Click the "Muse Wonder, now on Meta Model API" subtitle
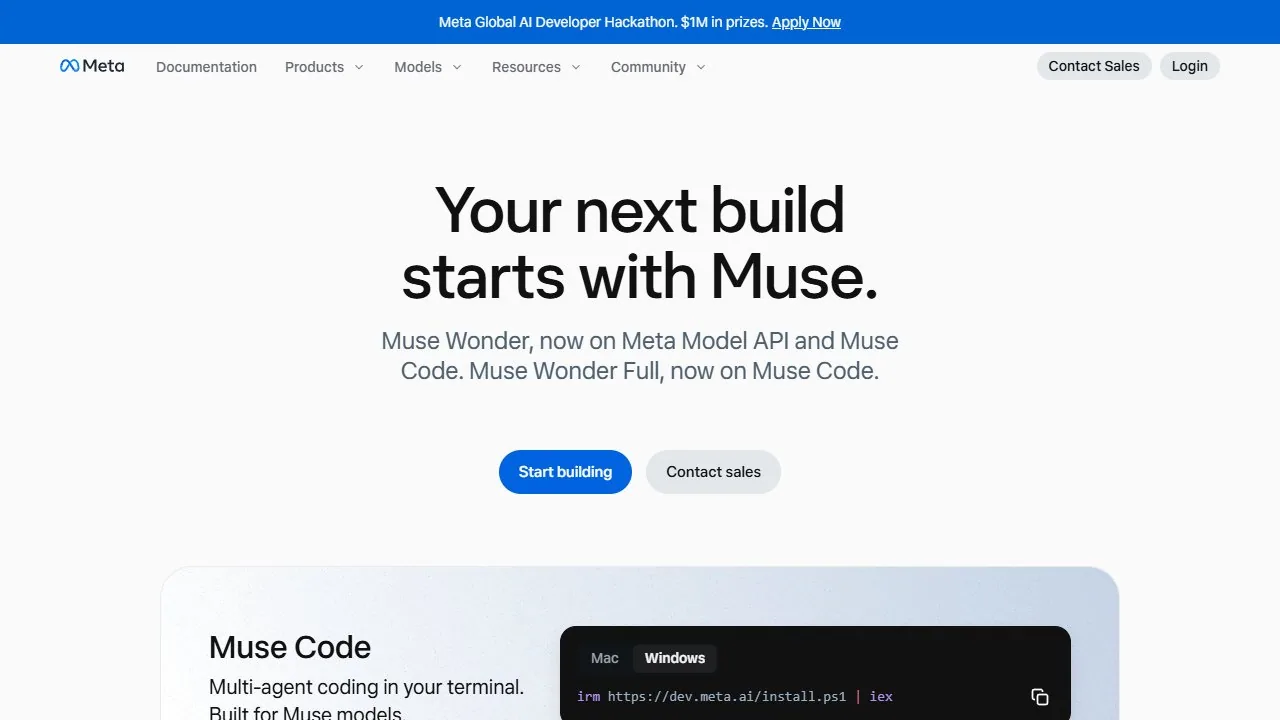Image resolution: width=1280 pixels, height=720 pixels. coord(640,356)
